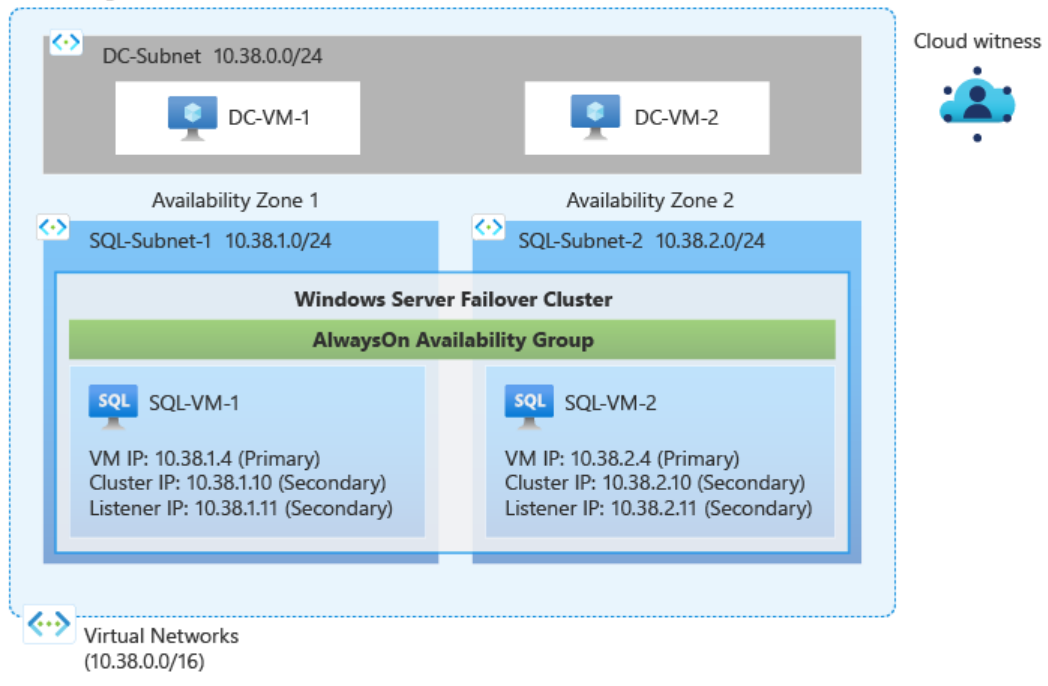Click the green 'AlwaysOn Availability Group' bar
Image resolution: width=1048 pixels, height=686 pixels.
tap(452, 340)
